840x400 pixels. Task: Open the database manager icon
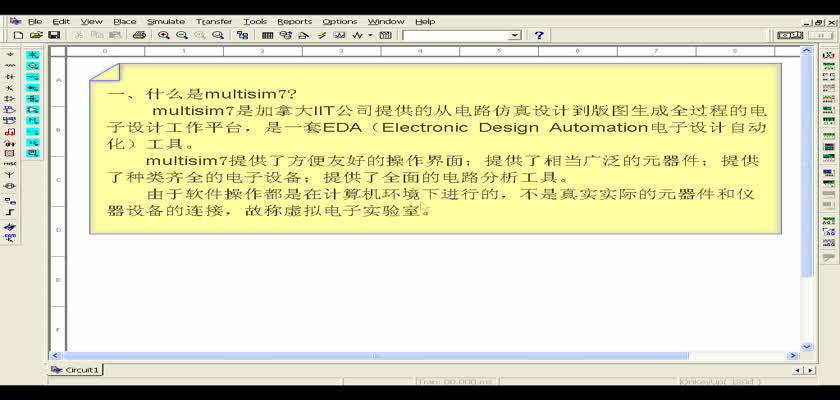(286, 35)
